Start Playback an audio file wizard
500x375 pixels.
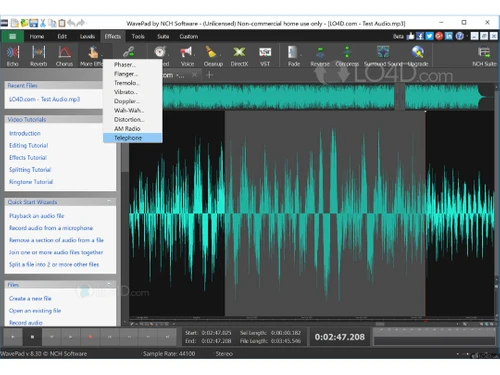37,216
